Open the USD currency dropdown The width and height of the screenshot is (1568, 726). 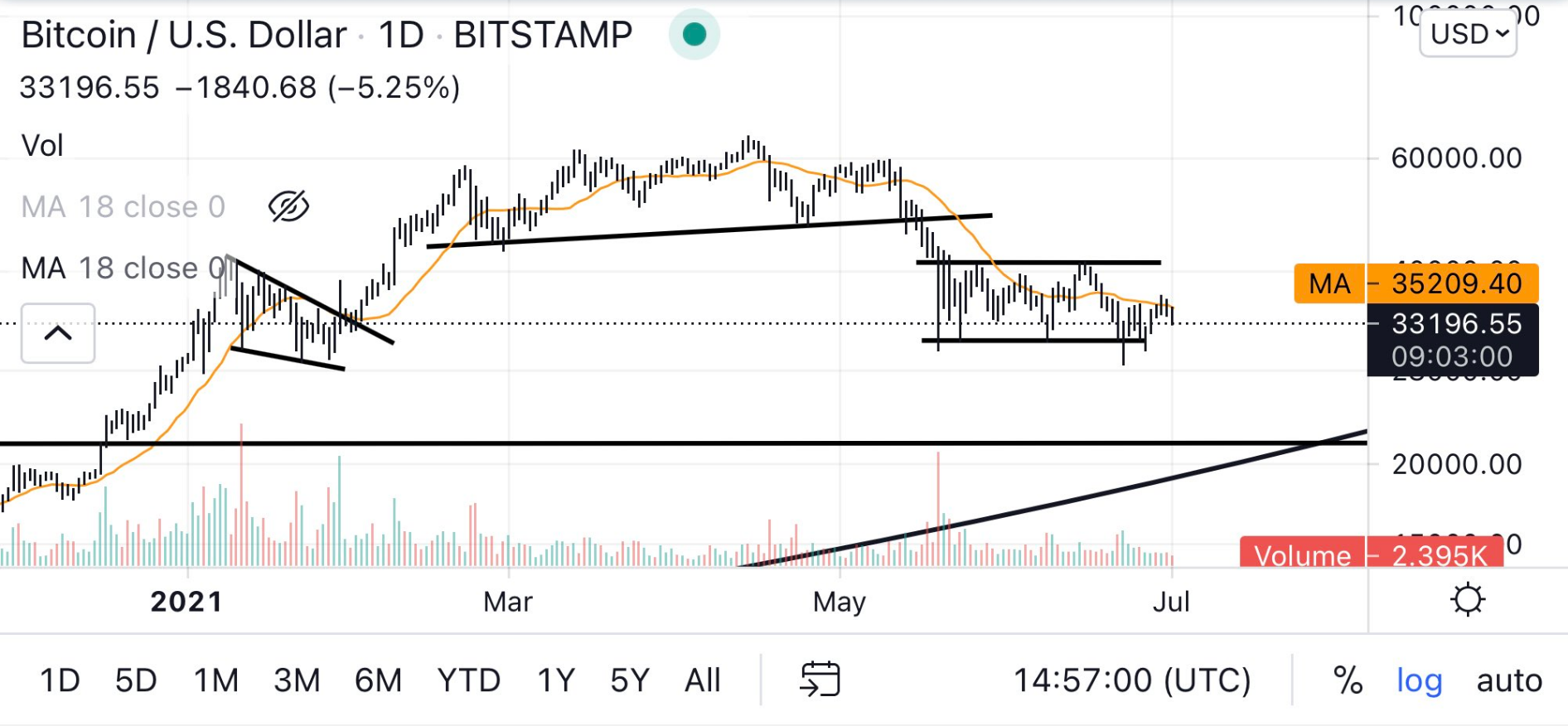[x=1467, y=33]
